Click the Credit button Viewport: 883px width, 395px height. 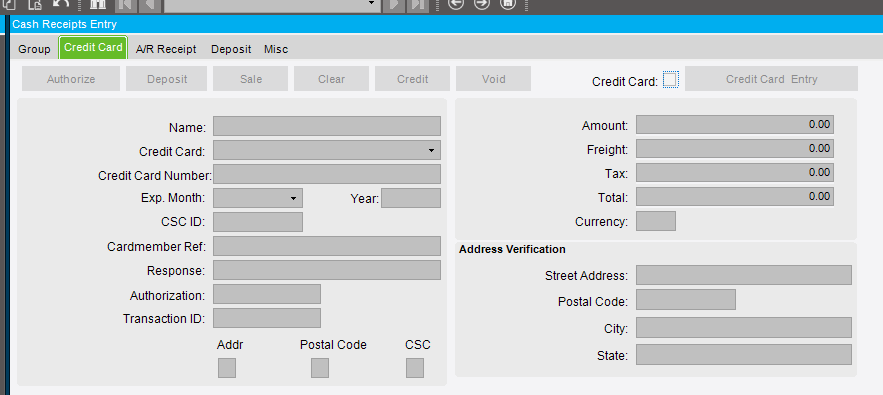pyautogui.click(x=412, y=79)
